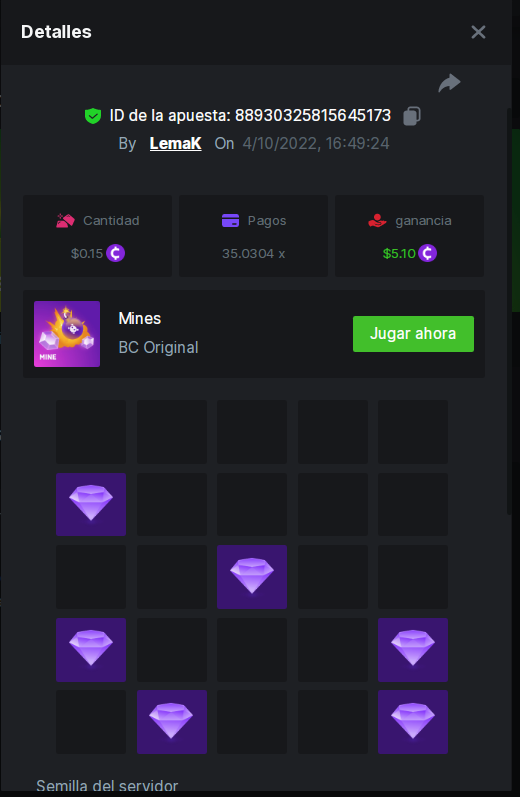
Task: Click the share arrow icon
Action: click(449, 83)
